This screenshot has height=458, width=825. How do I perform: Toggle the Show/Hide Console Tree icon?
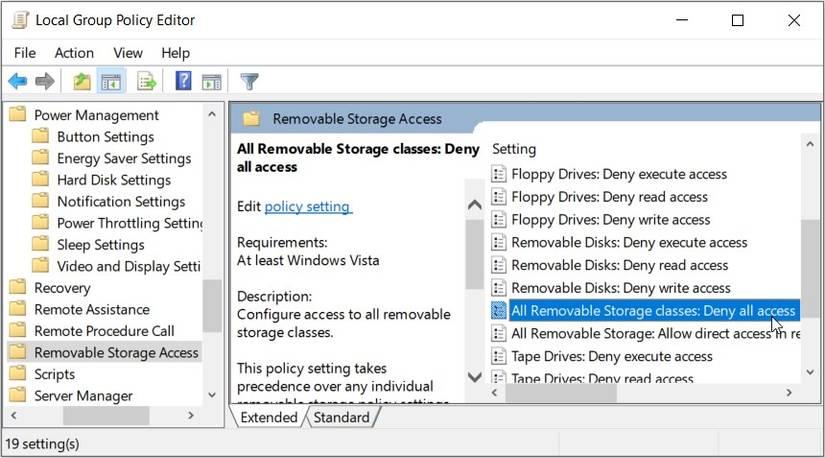click(111, 82)
